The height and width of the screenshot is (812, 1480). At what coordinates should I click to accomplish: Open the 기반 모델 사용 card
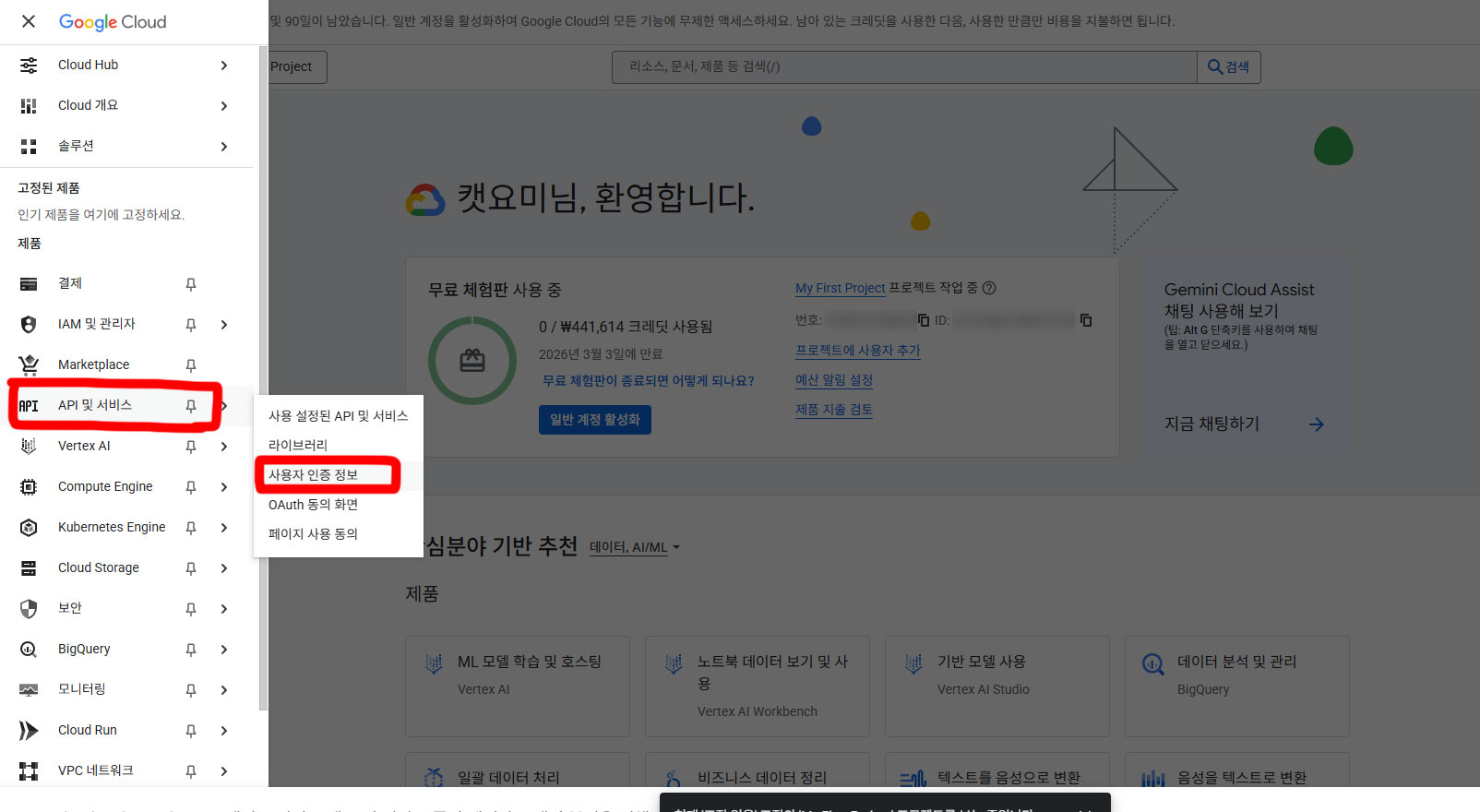pos(997,686)
